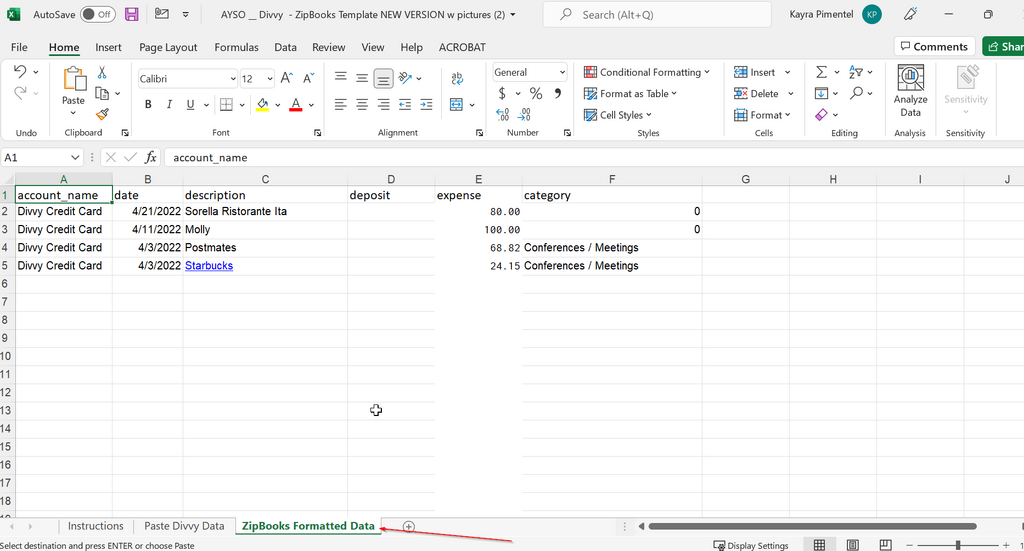Expand the General number format dropdown
1024x551 pixels.
coord(561,73)
